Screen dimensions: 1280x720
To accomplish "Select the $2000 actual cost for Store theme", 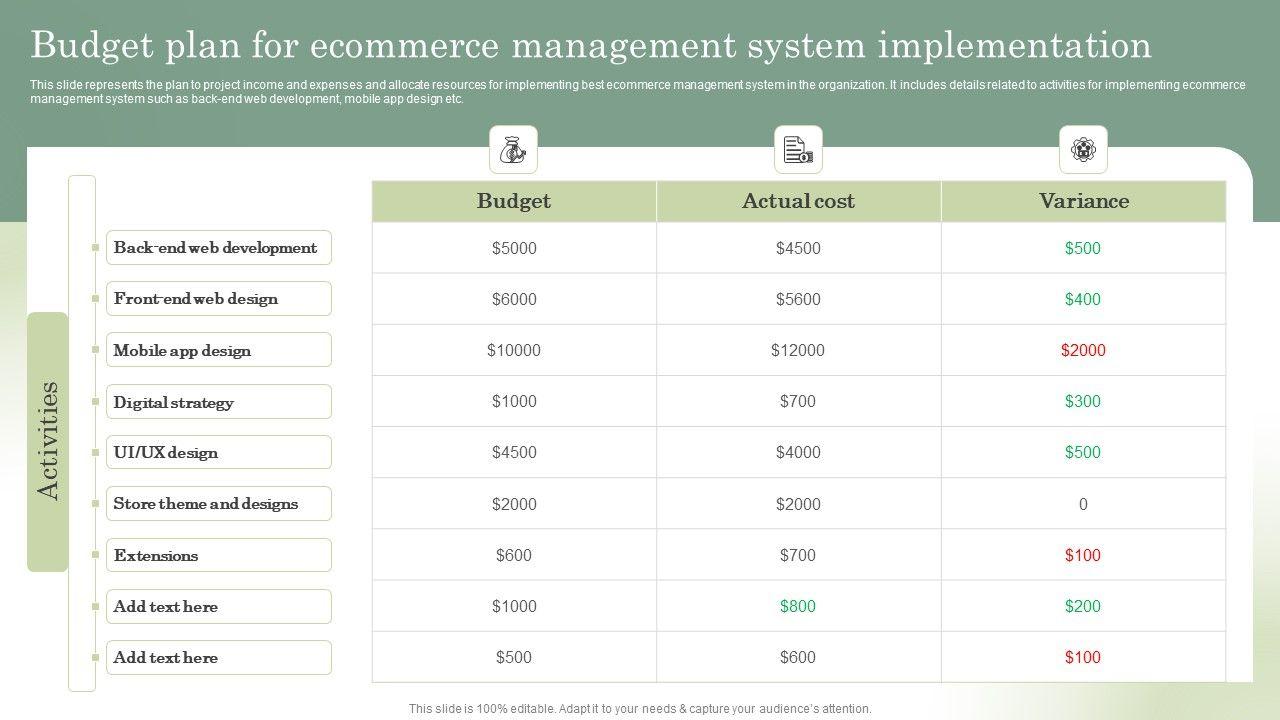I will click(x=798, y=504).
